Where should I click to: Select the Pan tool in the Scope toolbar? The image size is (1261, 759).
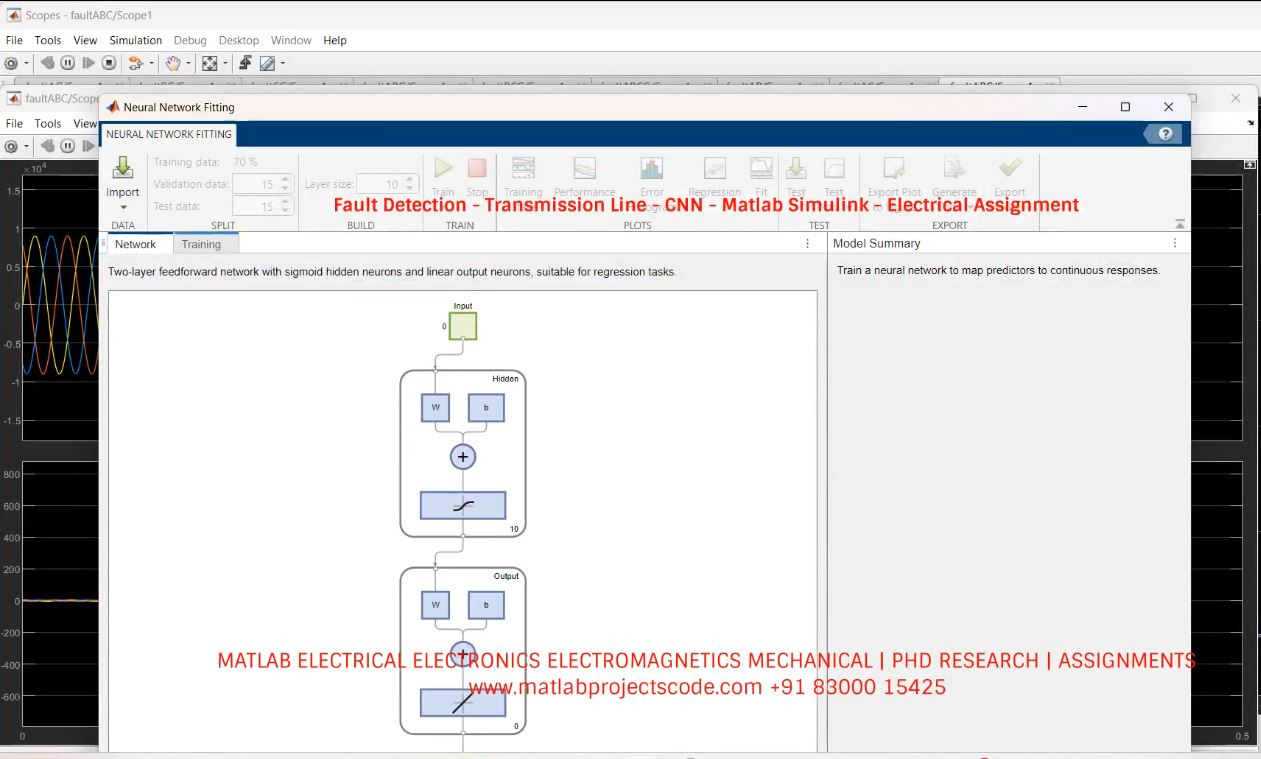[175, 62]
